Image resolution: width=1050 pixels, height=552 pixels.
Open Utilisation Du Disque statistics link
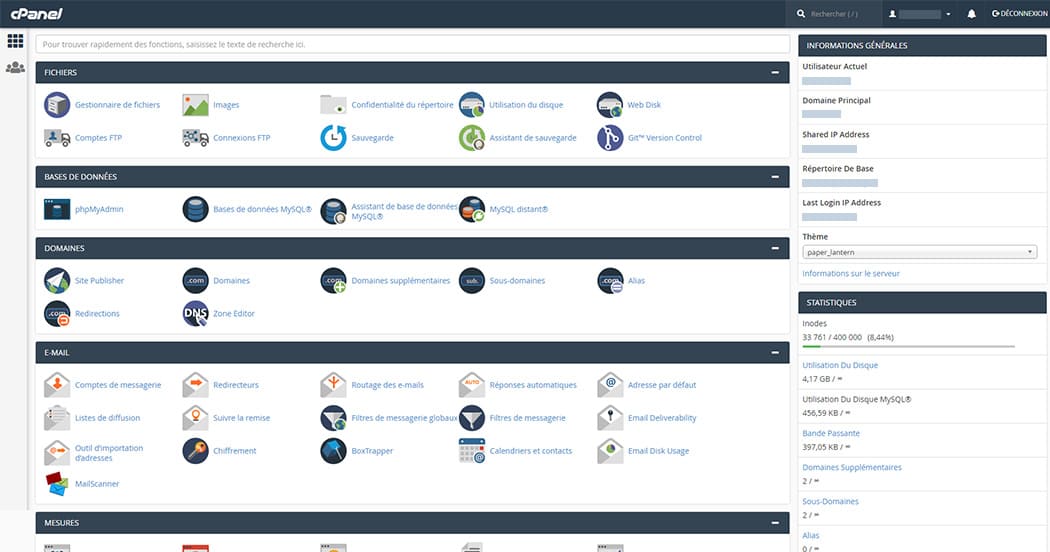pyautogui.click(x=840, y=366)
